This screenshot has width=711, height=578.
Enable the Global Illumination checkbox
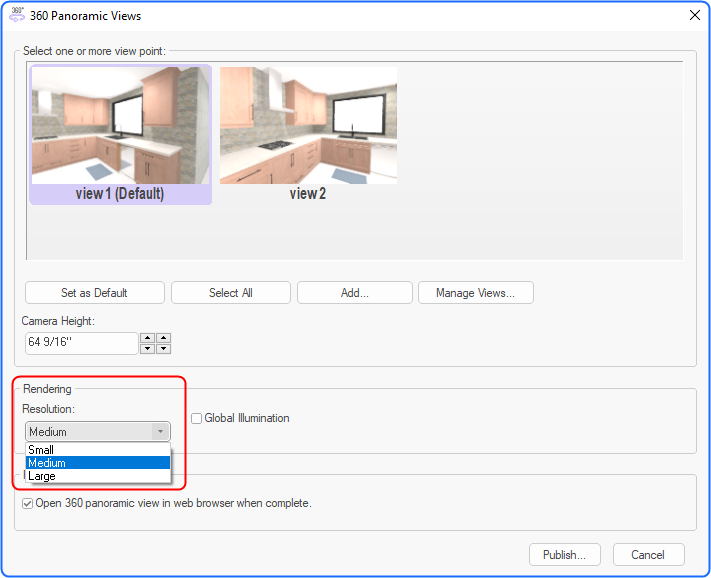[x=196, y=418]
